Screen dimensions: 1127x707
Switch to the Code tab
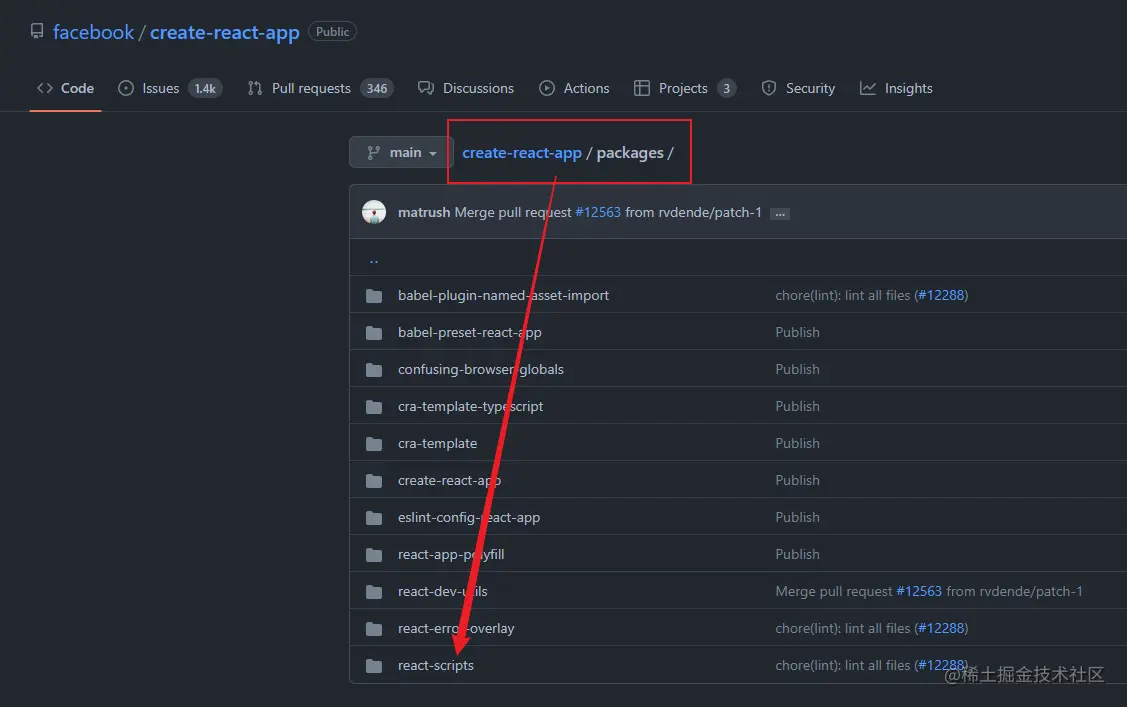(x=65, y=88)
